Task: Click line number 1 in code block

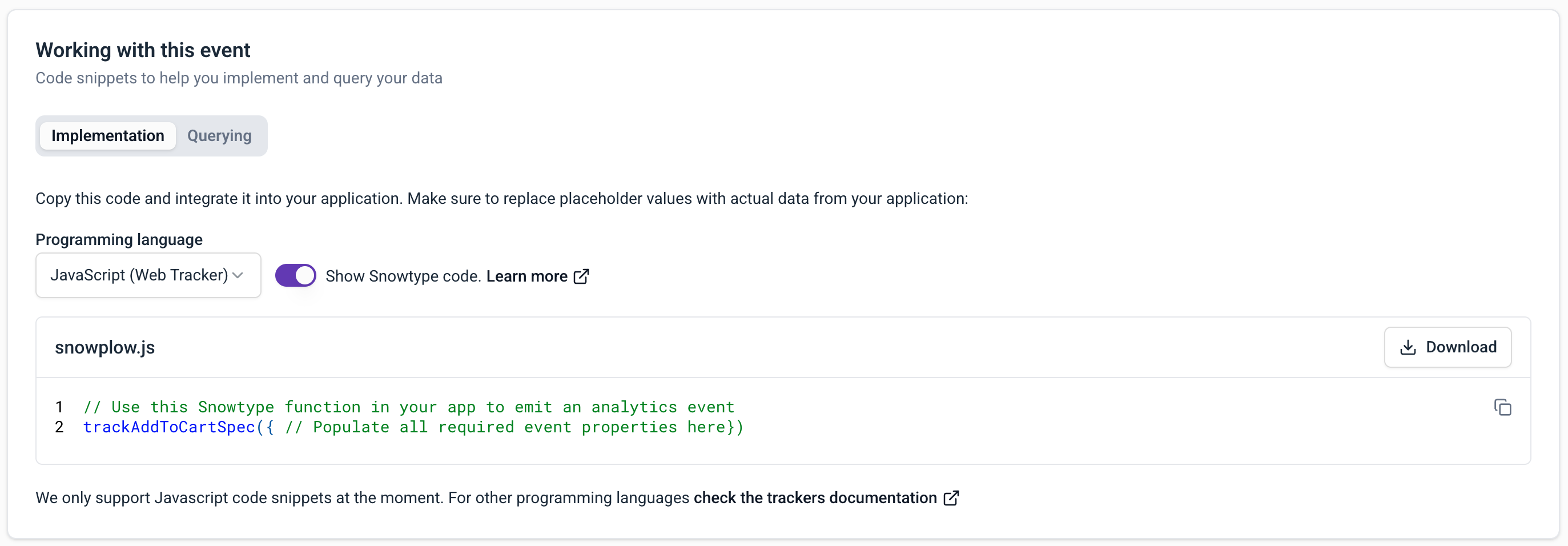Action: point(59,407)
